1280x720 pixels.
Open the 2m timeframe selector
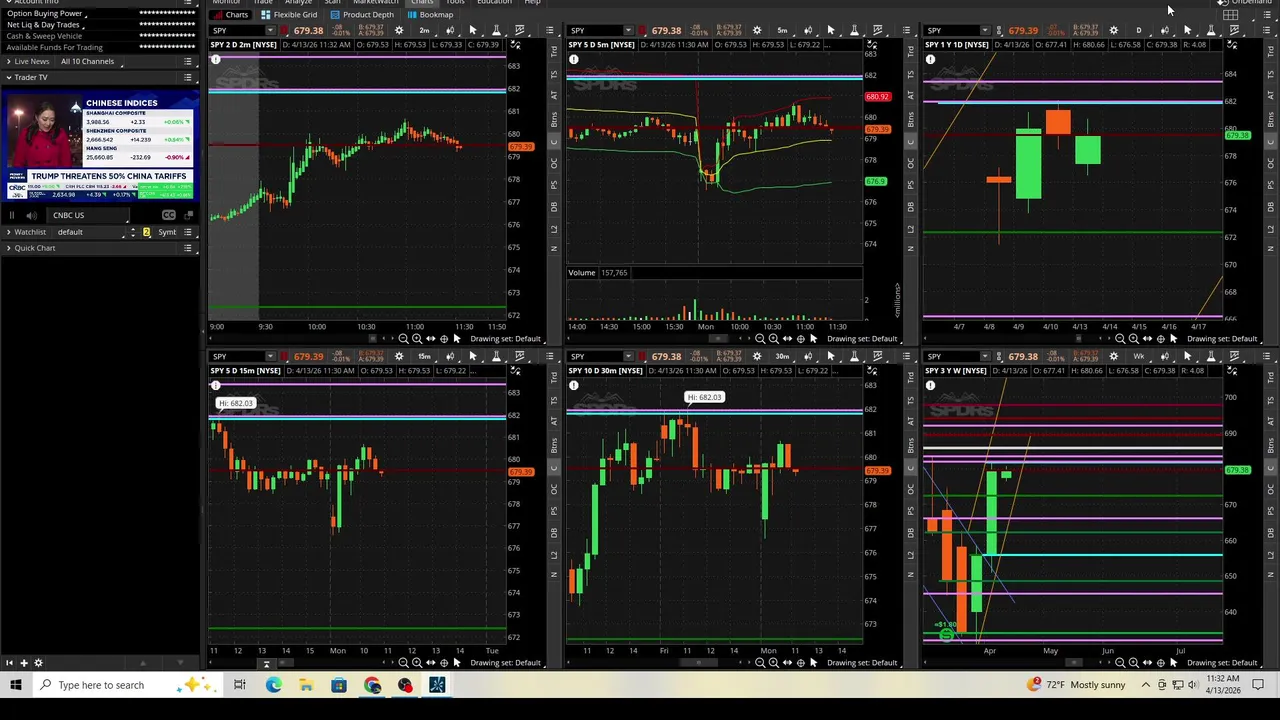click(424, 31)
